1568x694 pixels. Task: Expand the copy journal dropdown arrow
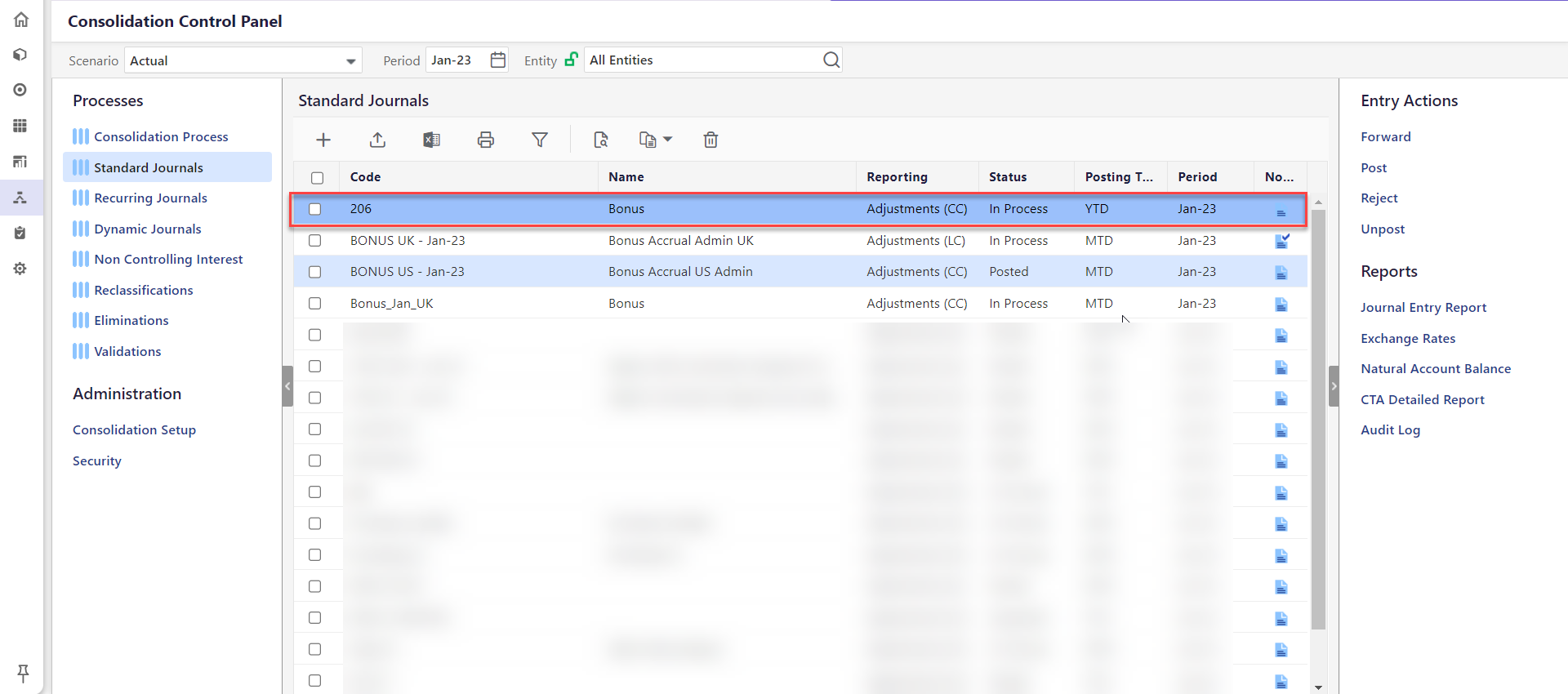pyautogui.click(x=668, y=140)
